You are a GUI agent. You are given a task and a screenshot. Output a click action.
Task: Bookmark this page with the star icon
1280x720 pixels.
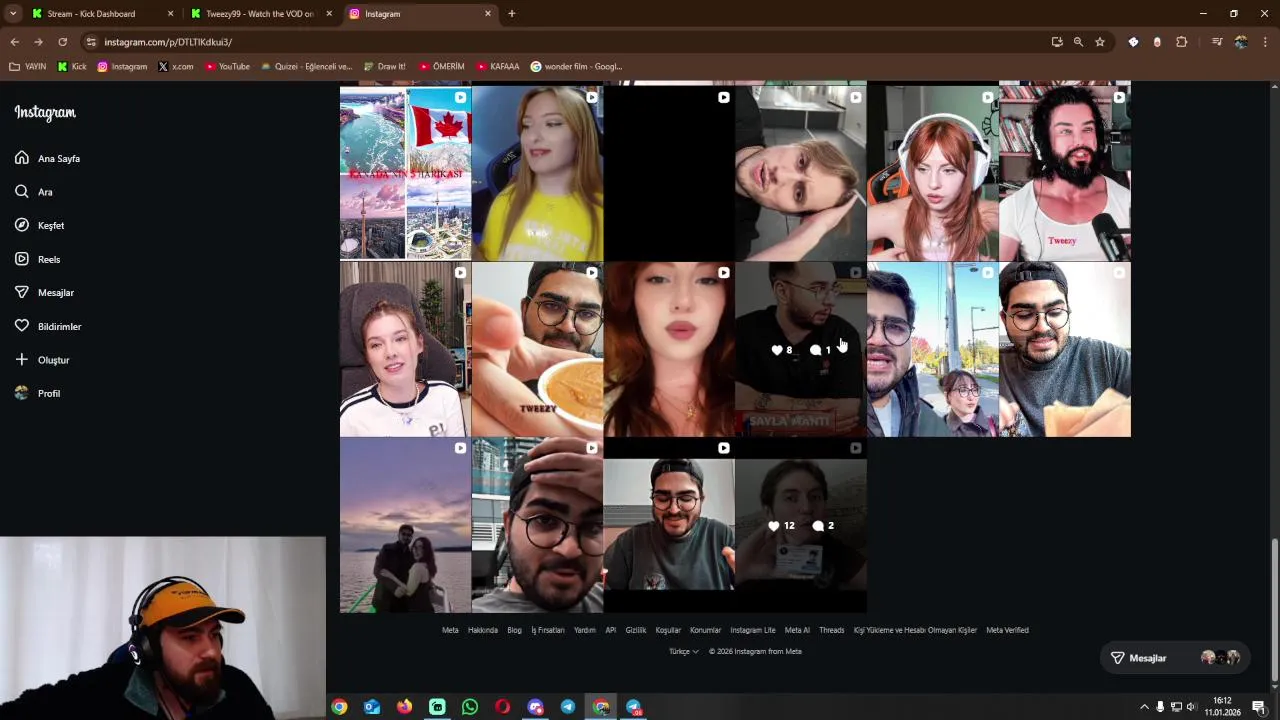[x=1100, y=42]
